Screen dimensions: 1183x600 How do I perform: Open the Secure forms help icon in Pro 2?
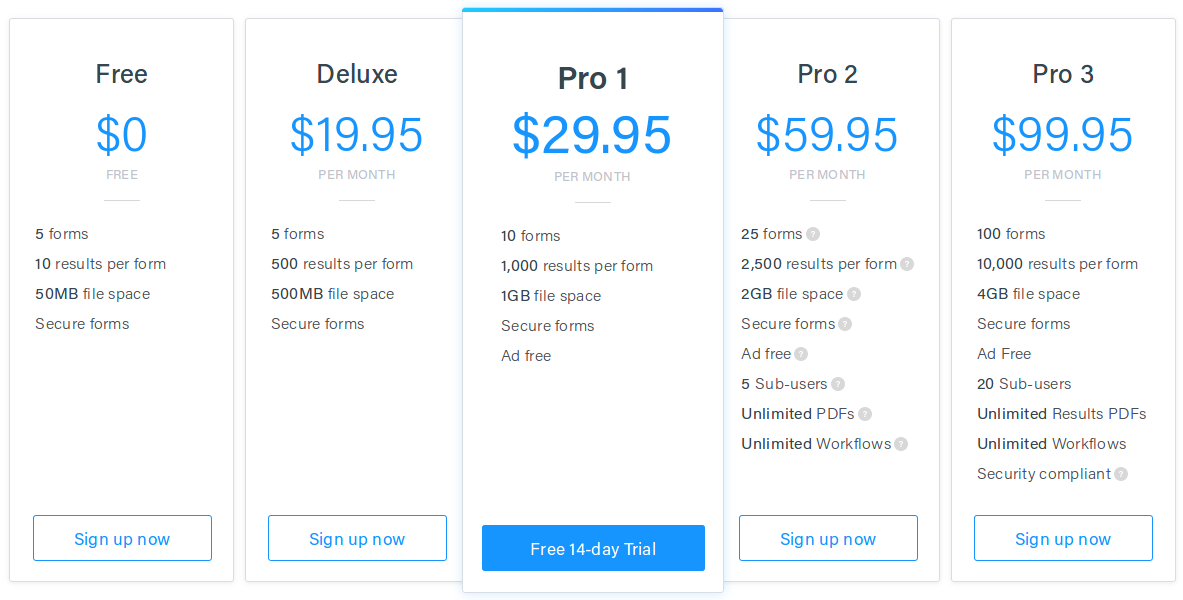845,323
